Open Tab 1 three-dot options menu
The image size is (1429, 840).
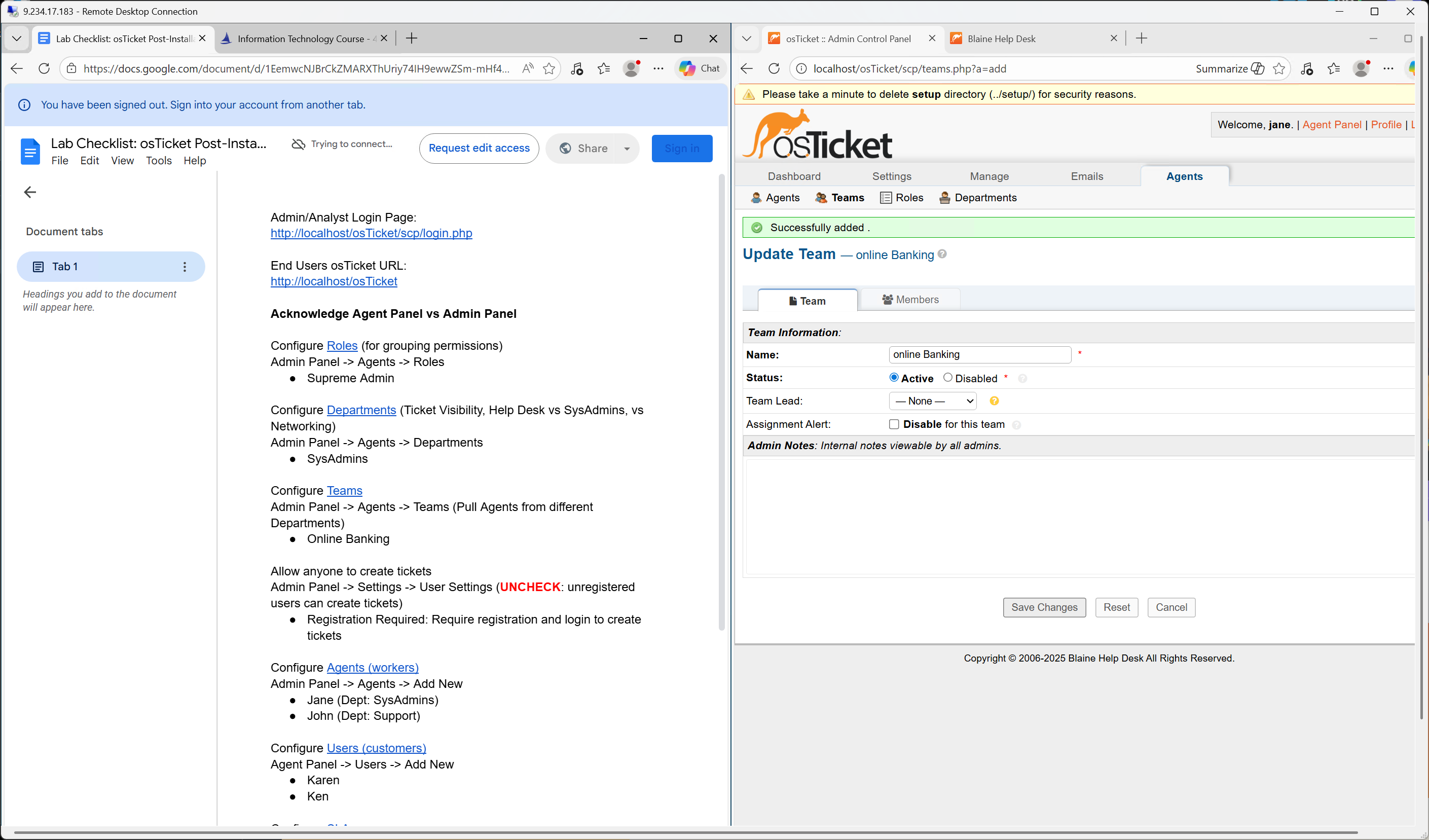click(x=185, y=267)
